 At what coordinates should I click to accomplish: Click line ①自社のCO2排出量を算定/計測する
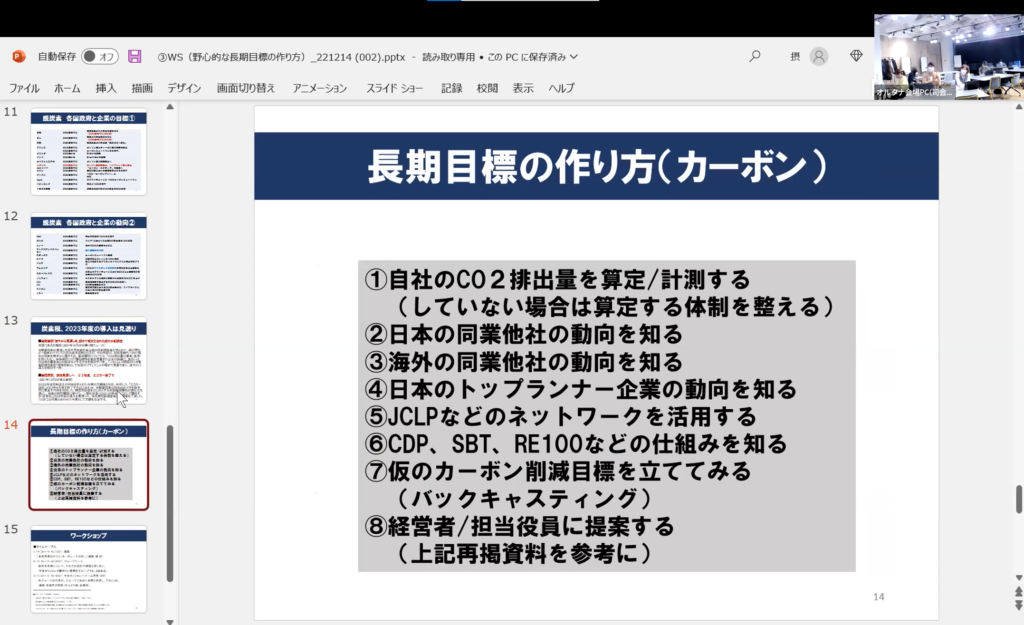[558, 280]
